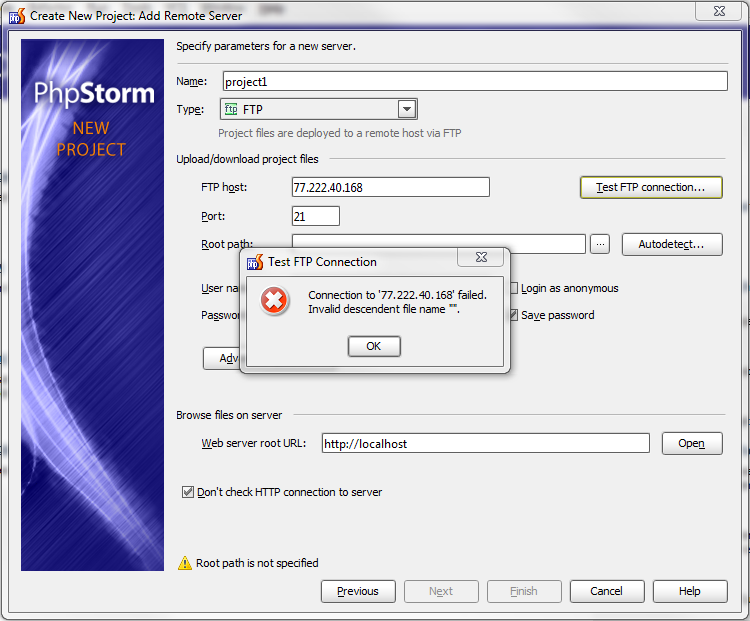
Task: Click the Cancel button
Action: point(607,591)
